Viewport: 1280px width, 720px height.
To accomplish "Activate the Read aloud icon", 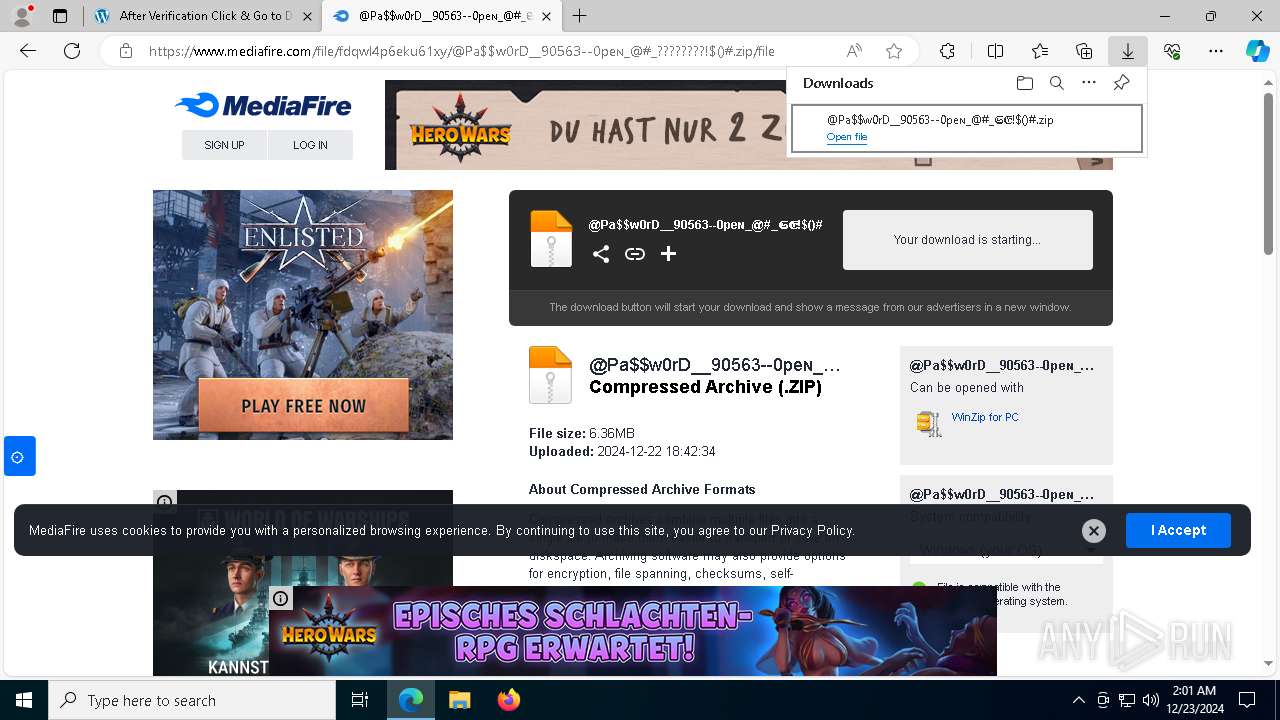I will pyautogui.click(x=854, y=51).
